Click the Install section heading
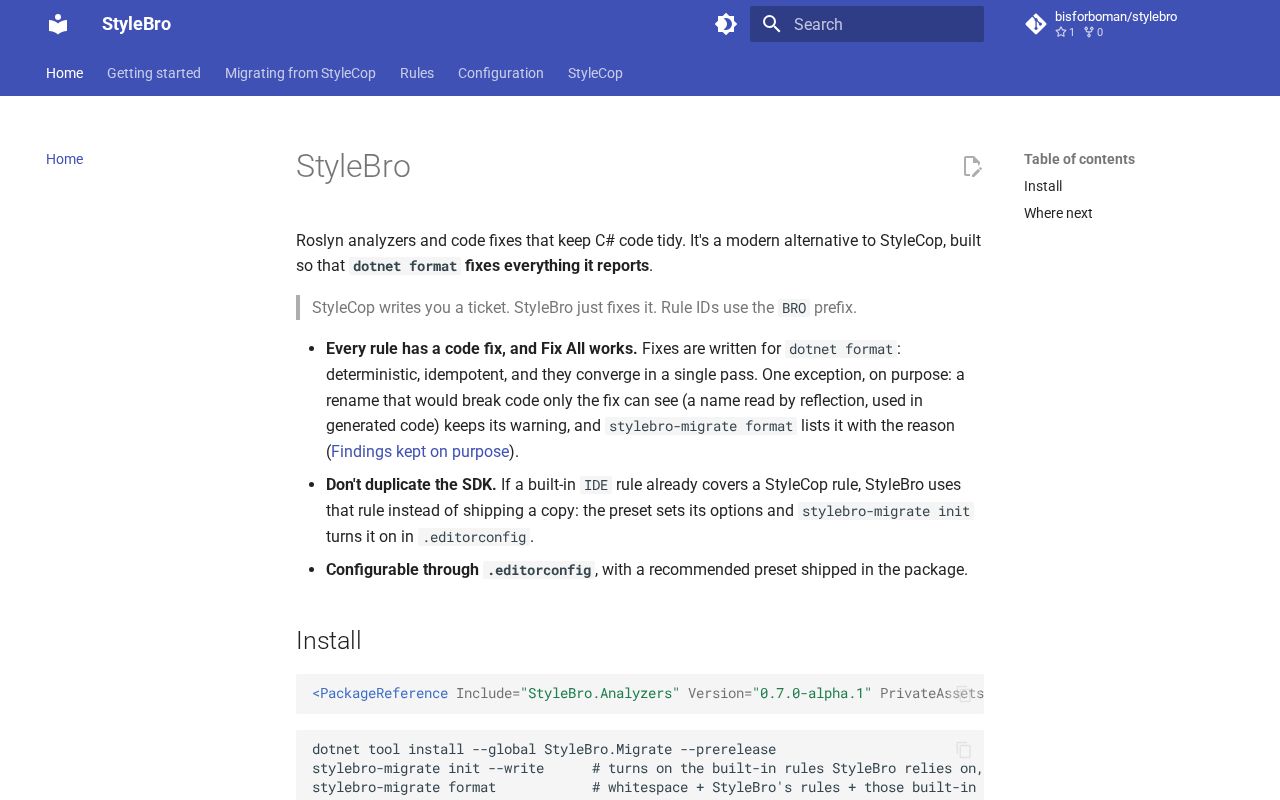The height and width of the screenshot is (800, 1280). (329, 640)
